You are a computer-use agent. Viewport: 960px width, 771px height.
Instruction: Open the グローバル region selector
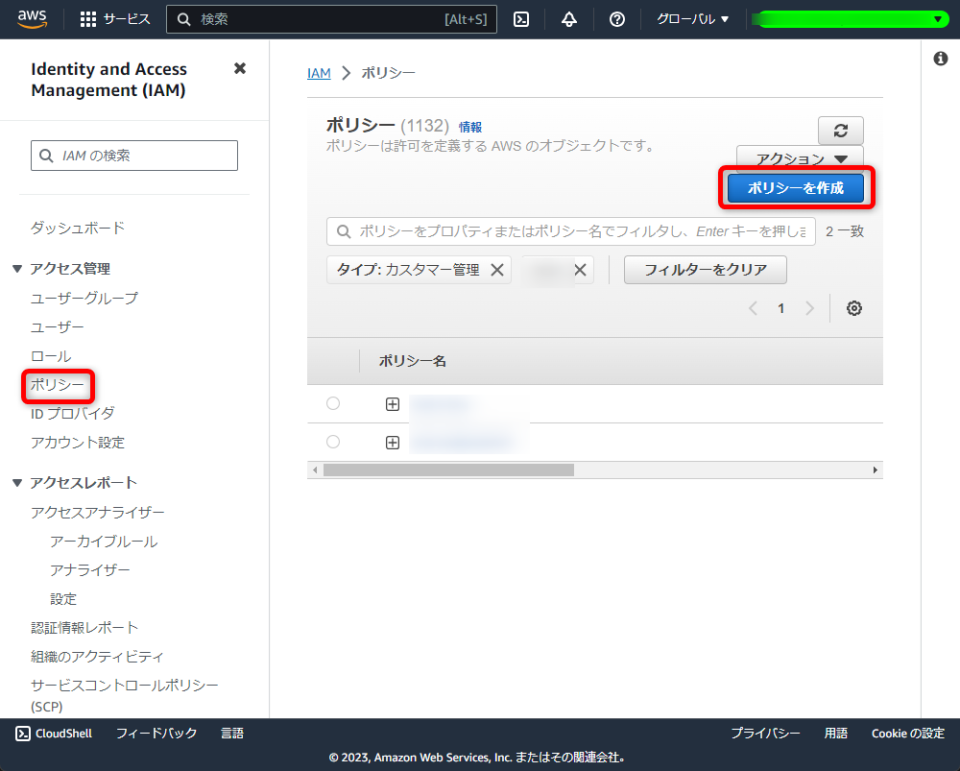click(x=692, y=18)
